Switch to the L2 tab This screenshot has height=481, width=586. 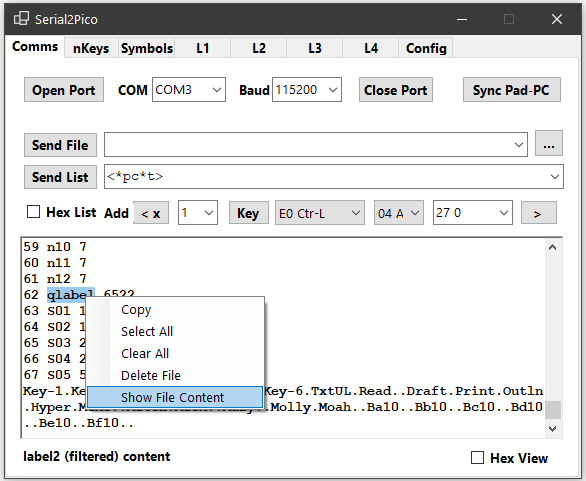pos(259,48)
